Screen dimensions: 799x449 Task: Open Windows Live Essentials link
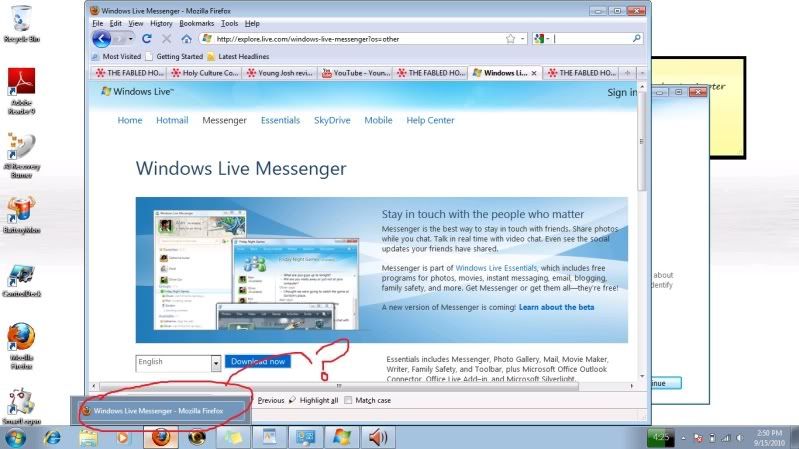tap(496, 268)
